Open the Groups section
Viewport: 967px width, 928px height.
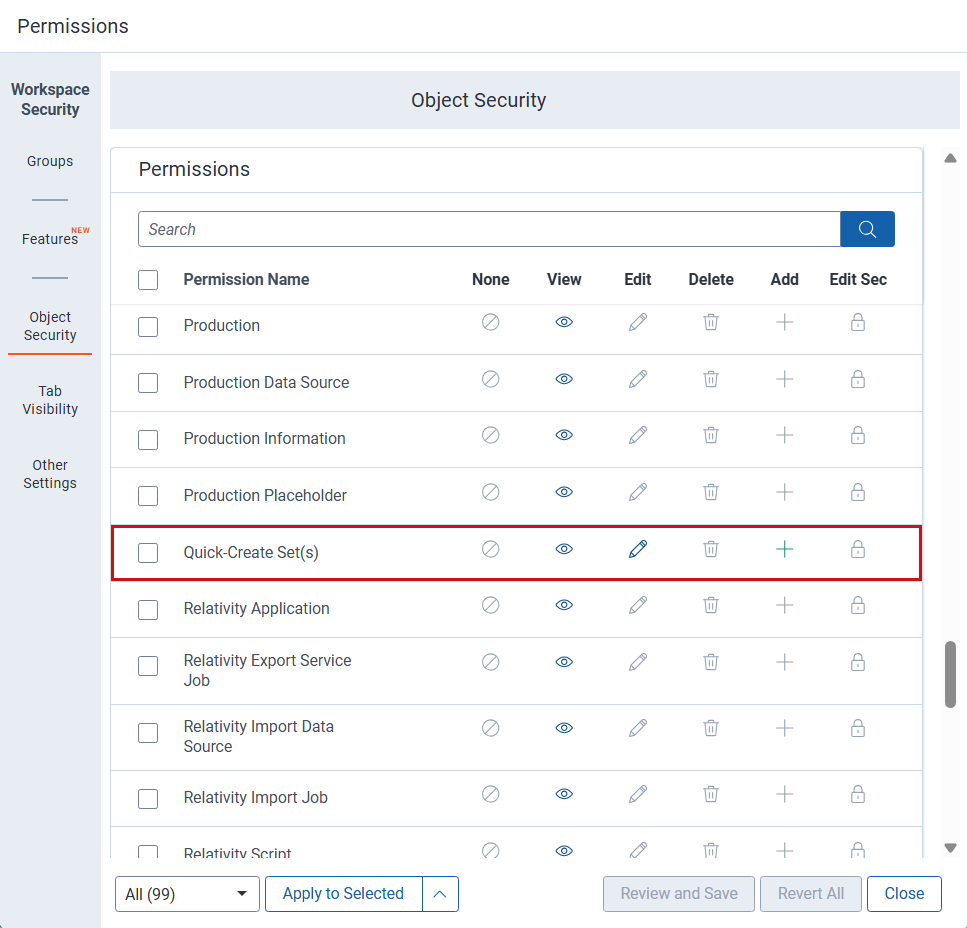[x=49, y=161]
